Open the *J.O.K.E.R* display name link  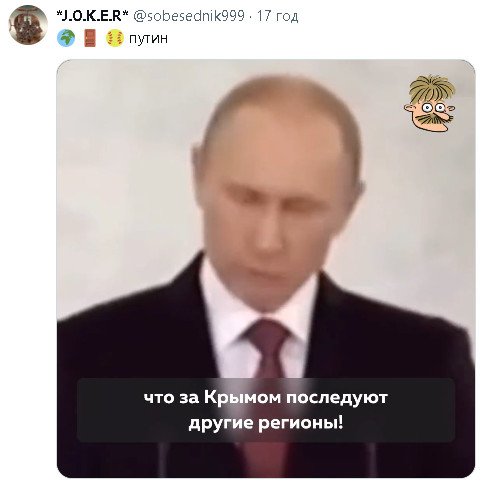tap(93, 16)
